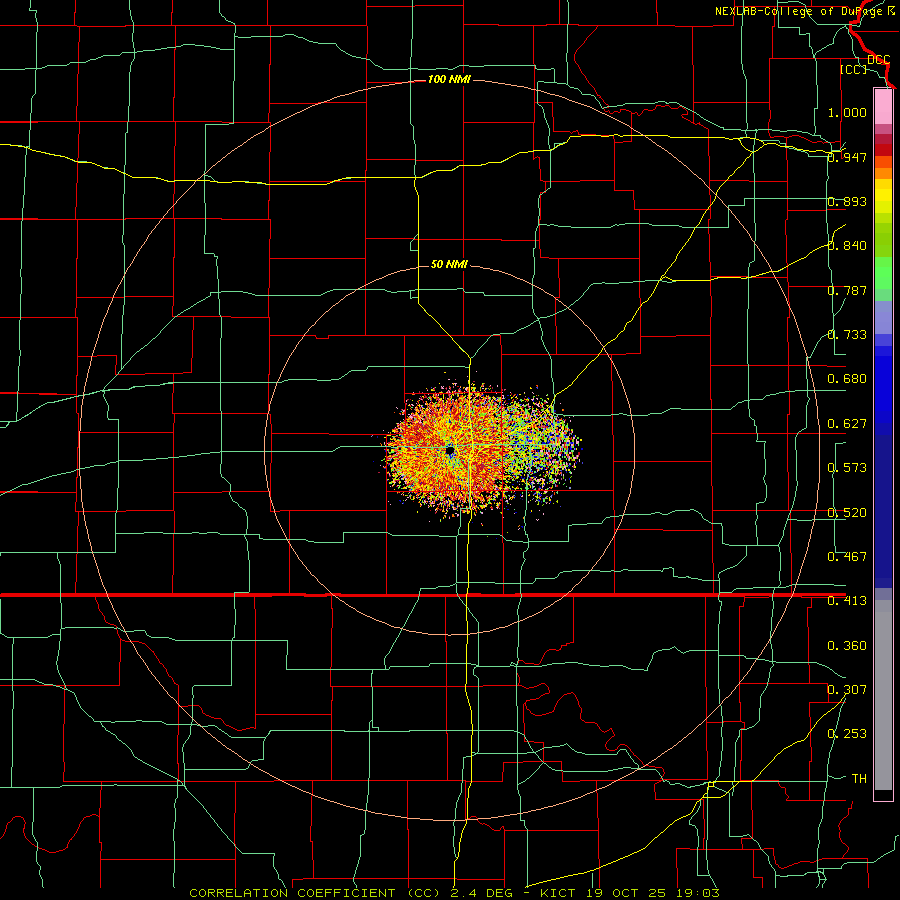
Task: Click the 0.840 legend value
Action: (847, 246)
